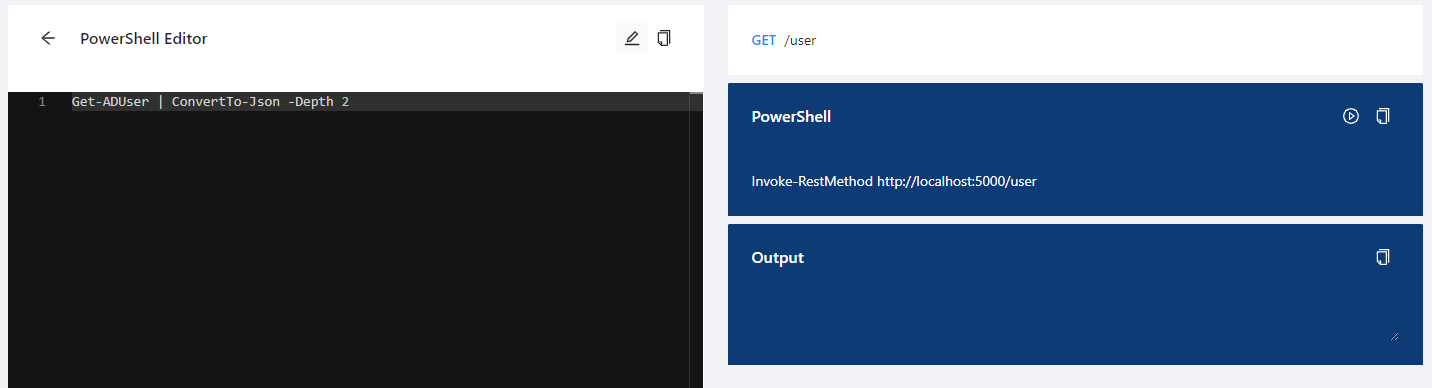Image resolution: width=1432 pixels, height=388 pixels.
Task: Grab the Output textarea resize handle
Action: pyautogui.click(x=1394, y=336)
